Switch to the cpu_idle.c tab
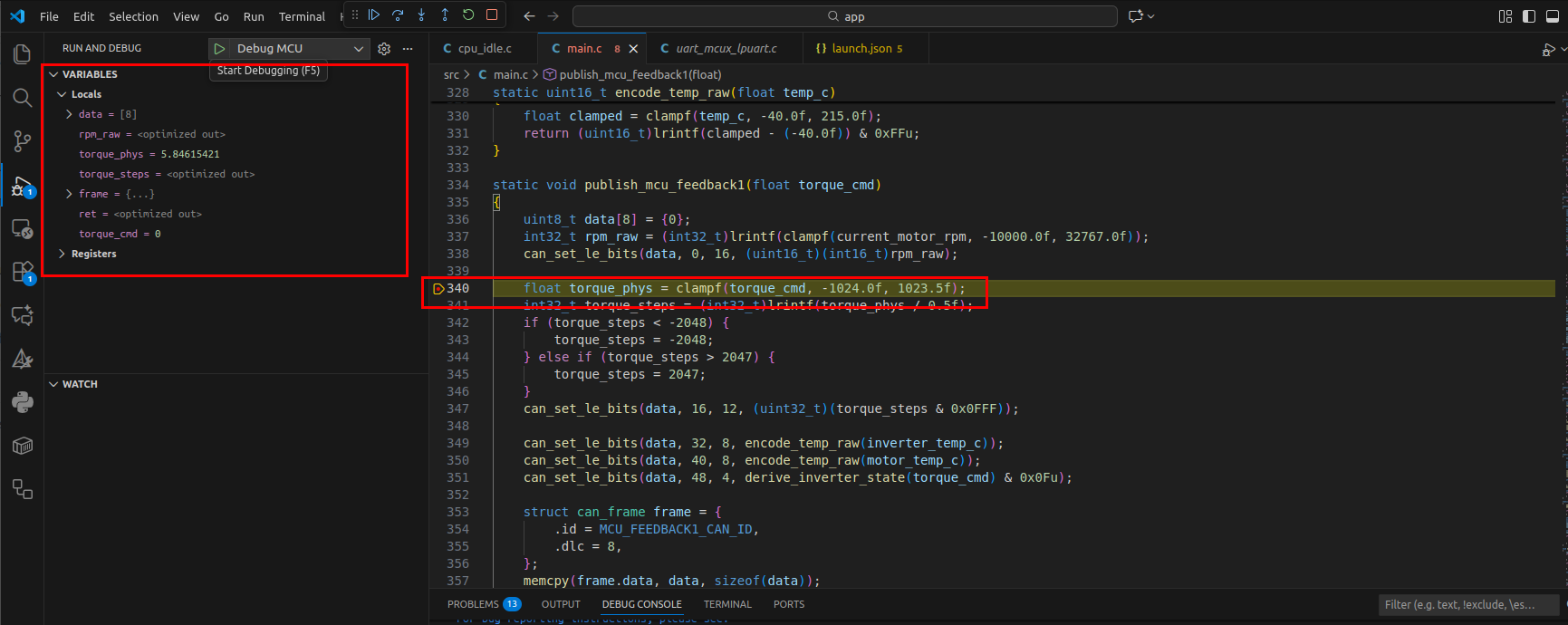The width and height of the screenshot is (1568, 625). (484, 49)
